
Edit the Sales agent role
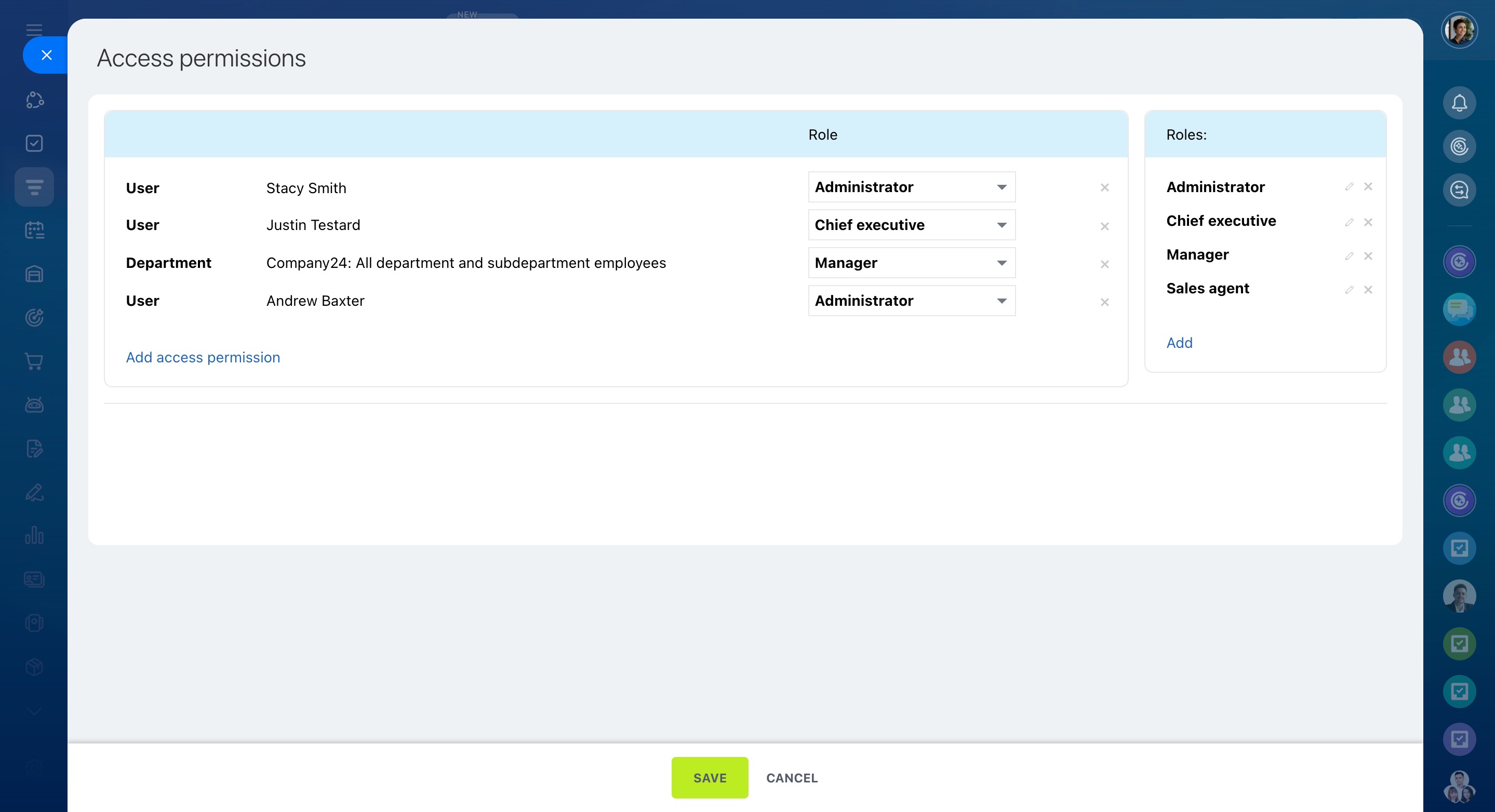click(1350, 290)
